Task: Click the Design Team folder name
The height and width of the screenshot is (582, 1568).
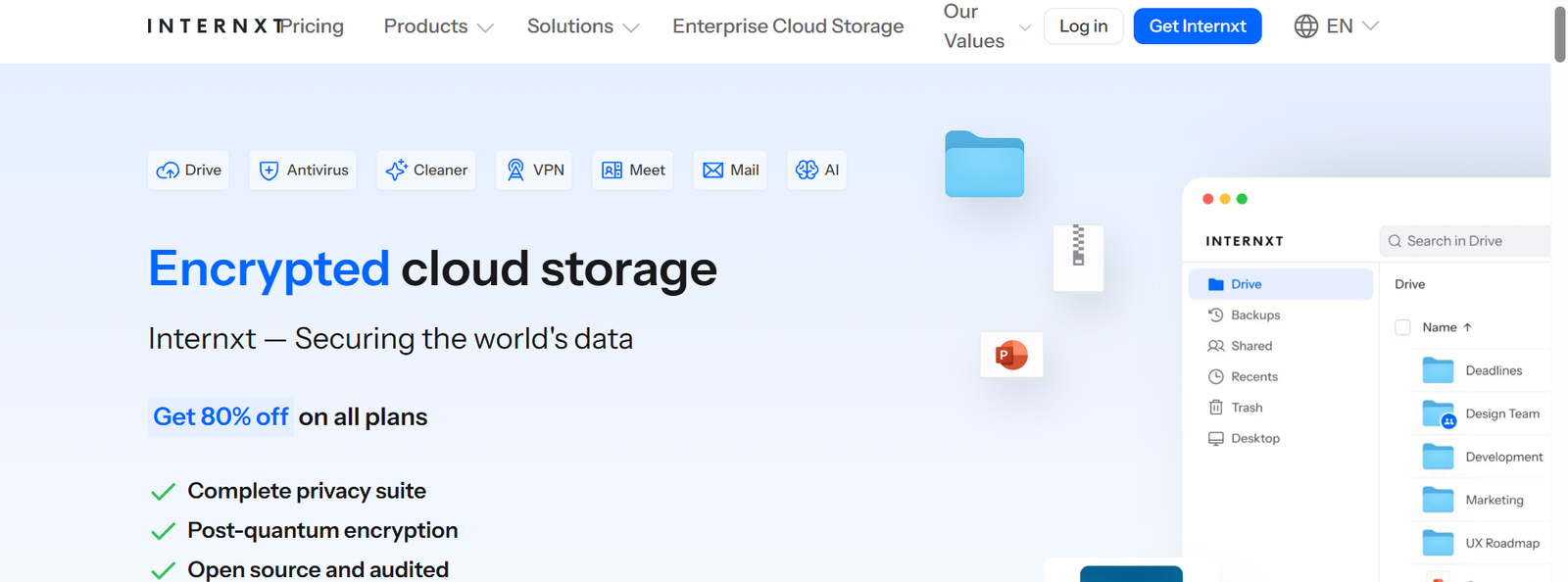Action: tap(1502, 413)
